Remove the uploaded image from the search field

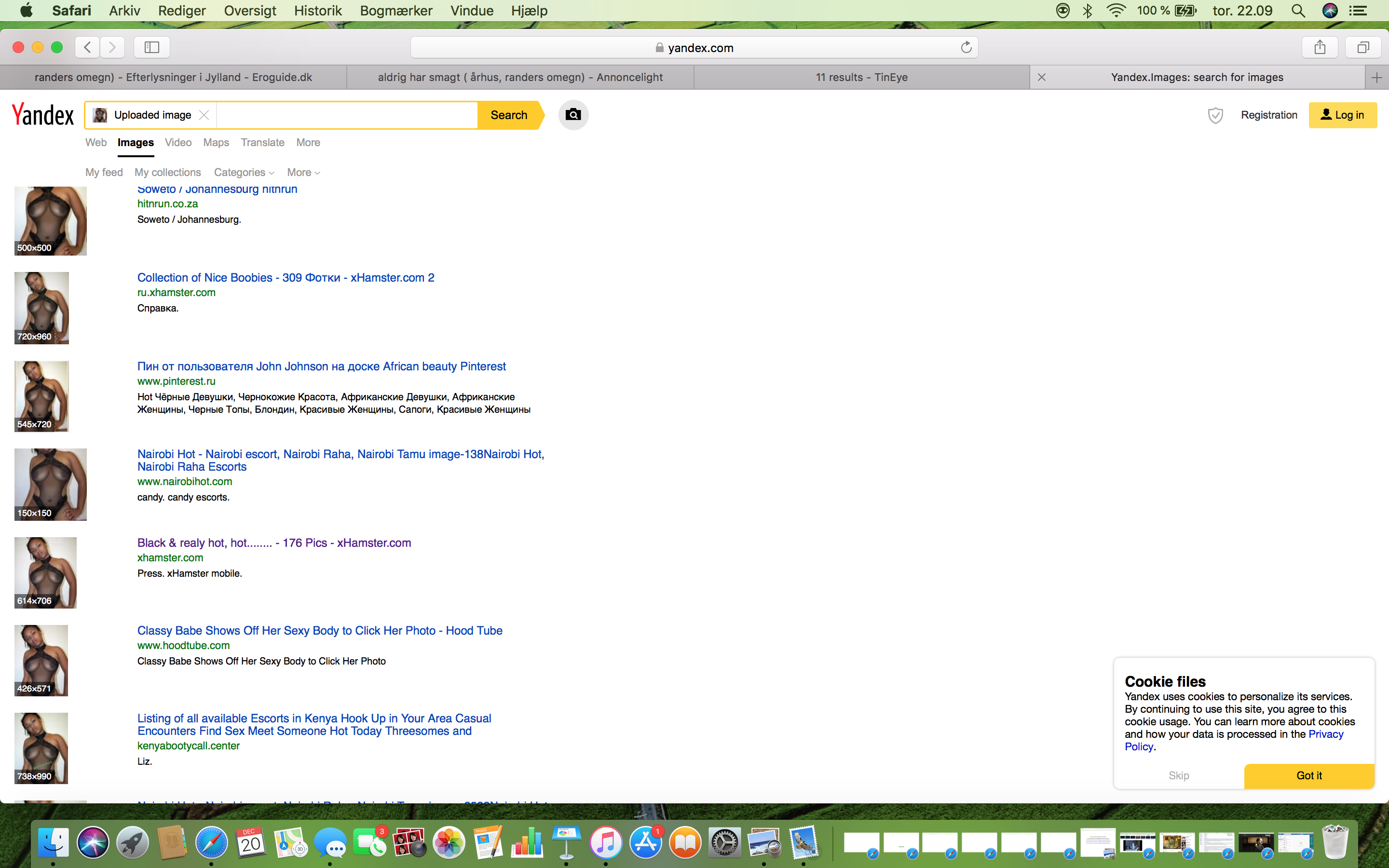204,115
